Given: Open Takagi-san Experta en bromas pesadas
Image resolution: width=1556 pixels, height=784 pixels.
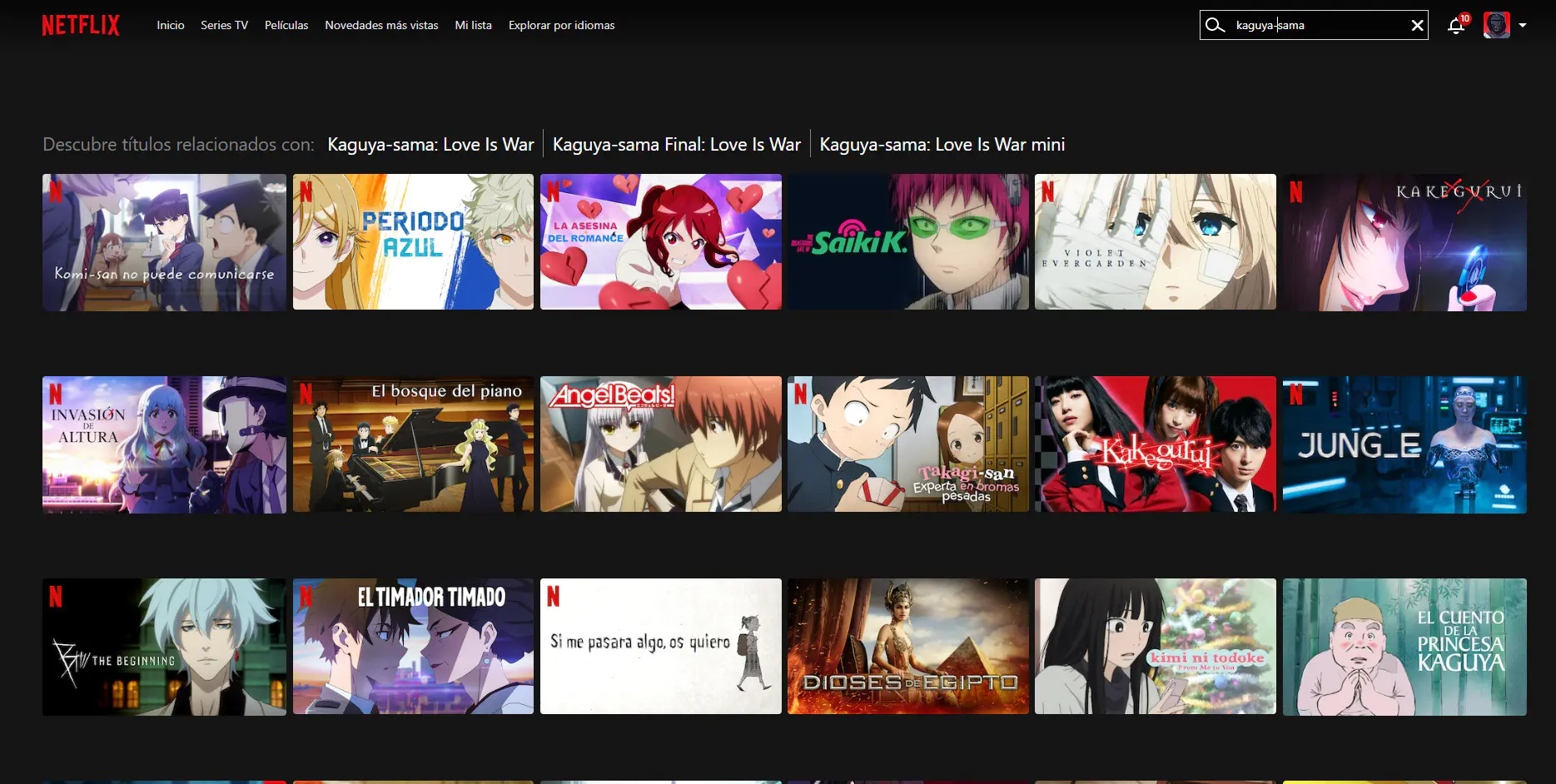Looking at the screenshot, I should pyautogui.click(x=908, y=444).
